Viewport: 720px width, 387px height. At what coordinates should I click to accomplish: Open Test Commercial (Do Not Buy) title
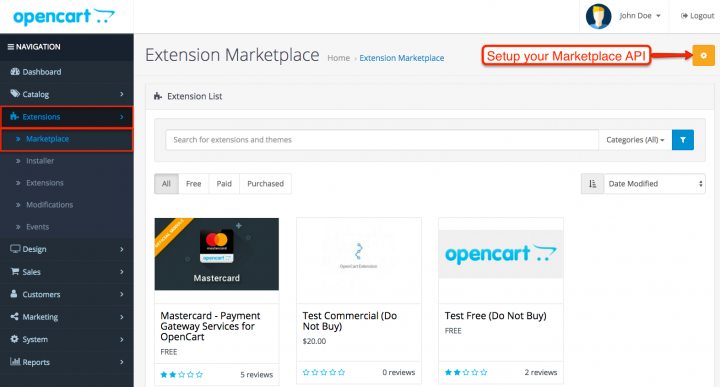pos(350,321)
